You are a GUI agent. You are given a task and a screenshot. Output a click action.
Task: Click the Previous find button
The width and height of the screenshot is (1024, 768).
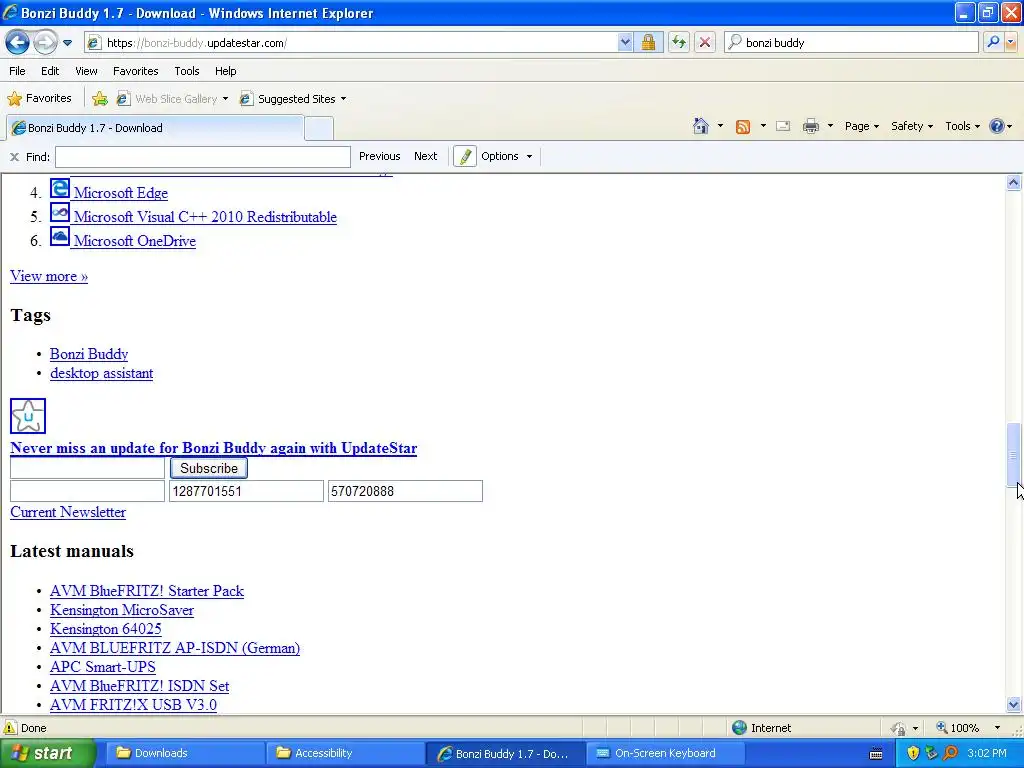click(379, 156)
